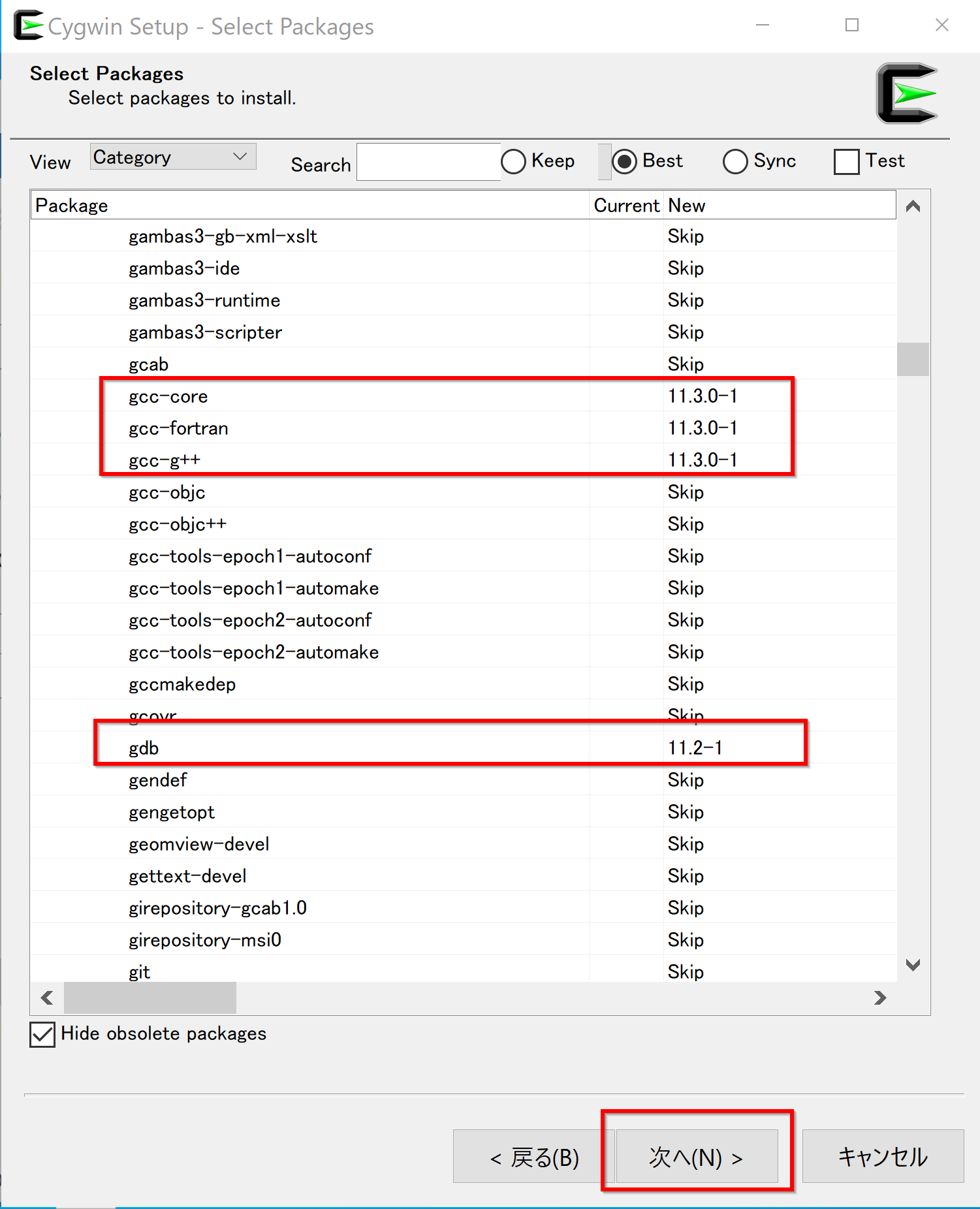Screen dimensions: 980x1209
Task: Click the horizontal scroll right arrow
Action: pyautogui.click(x=880, y=997)
